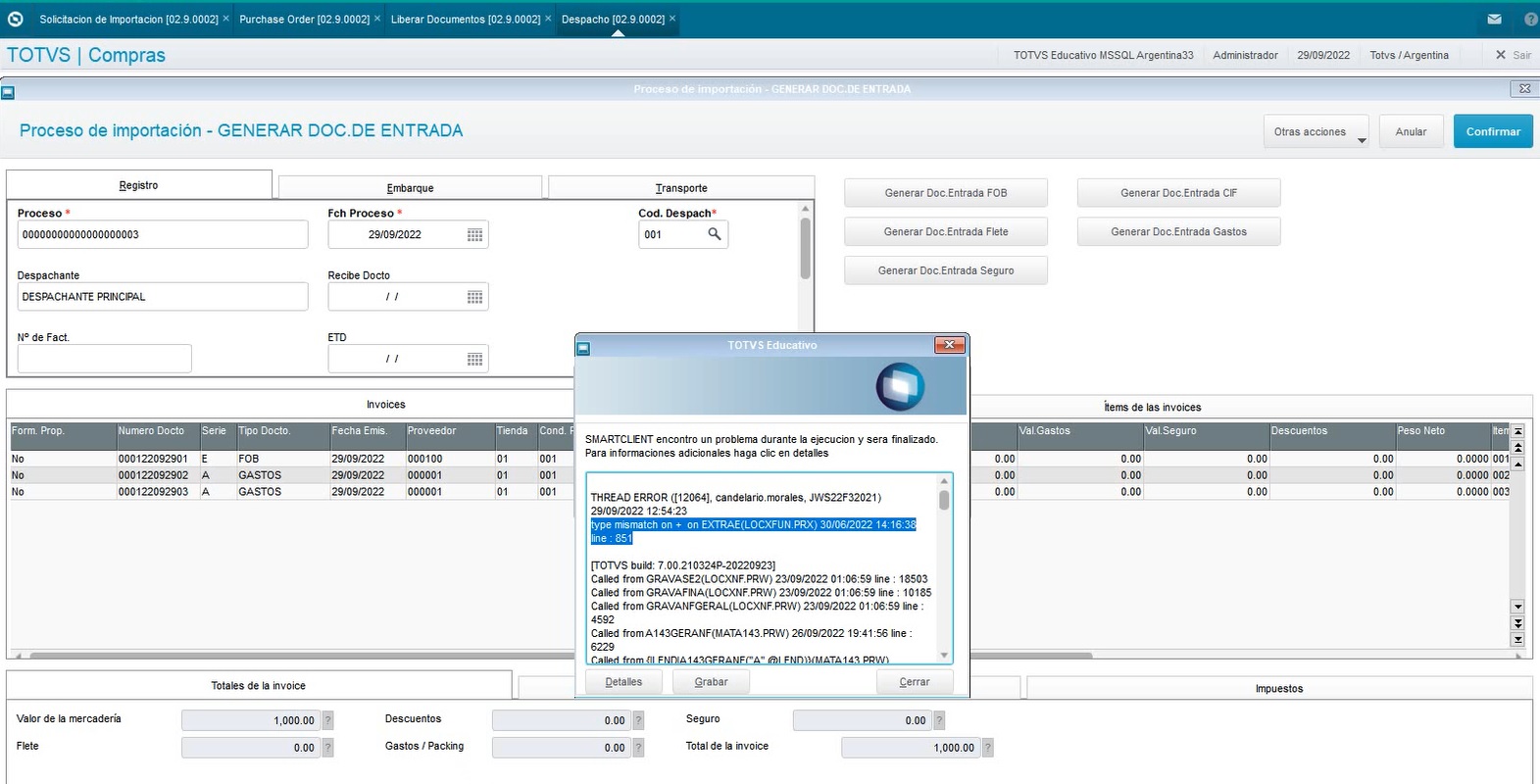
Task: Select the Registro tab
Action: point(138,185)
